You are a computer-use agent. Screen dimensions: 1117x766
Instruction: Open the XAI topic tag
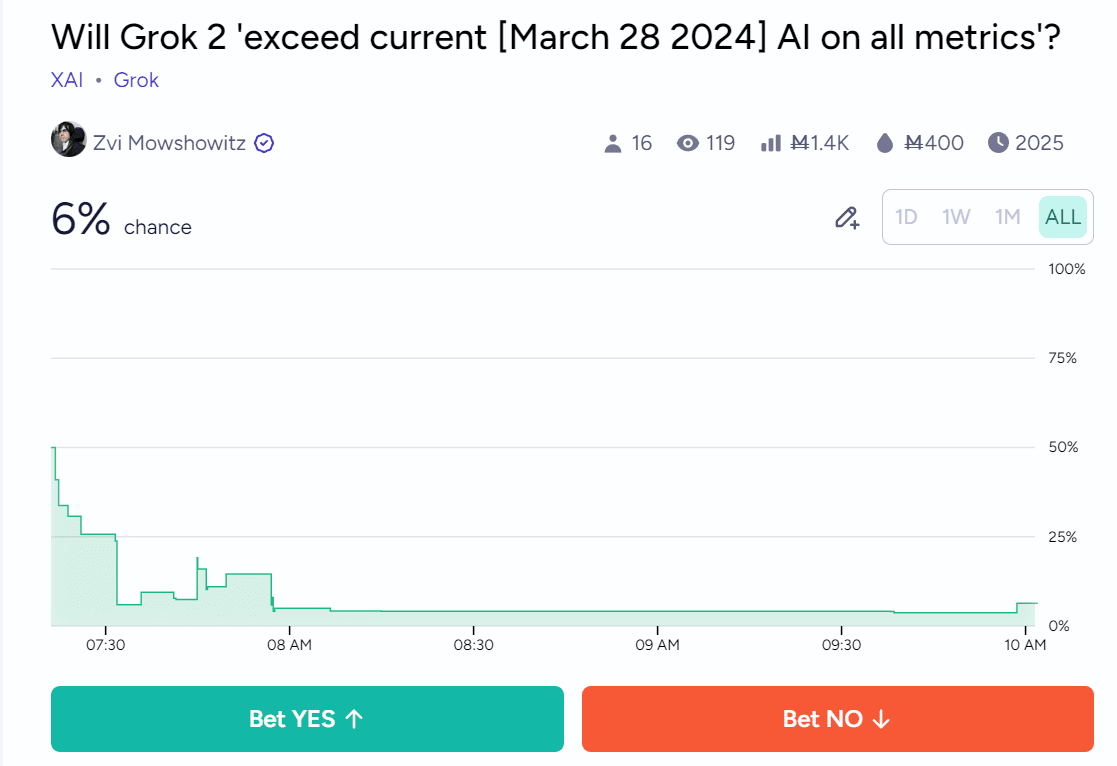[x=67, y=80]
